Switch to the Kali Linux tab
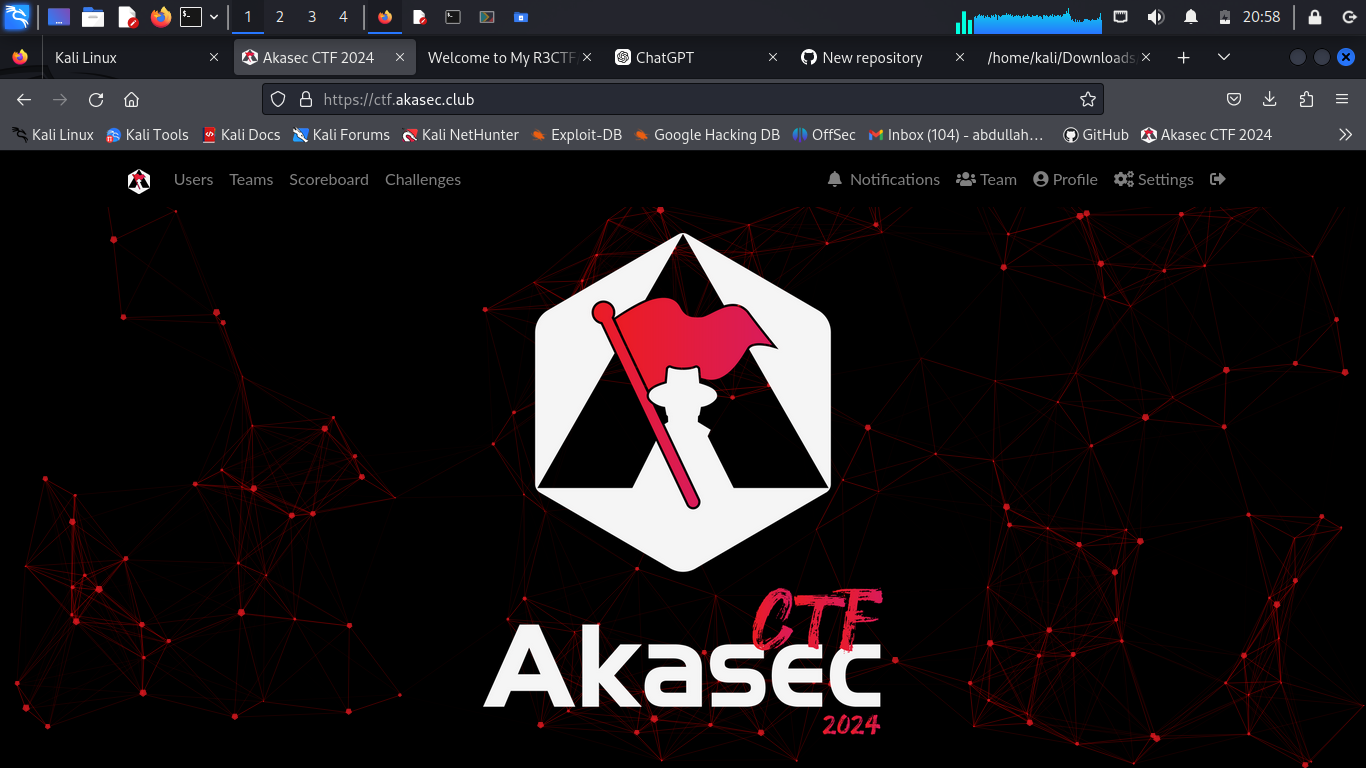Image resolution: width=1366 pixels, height=768 pixels. point(134,58)
